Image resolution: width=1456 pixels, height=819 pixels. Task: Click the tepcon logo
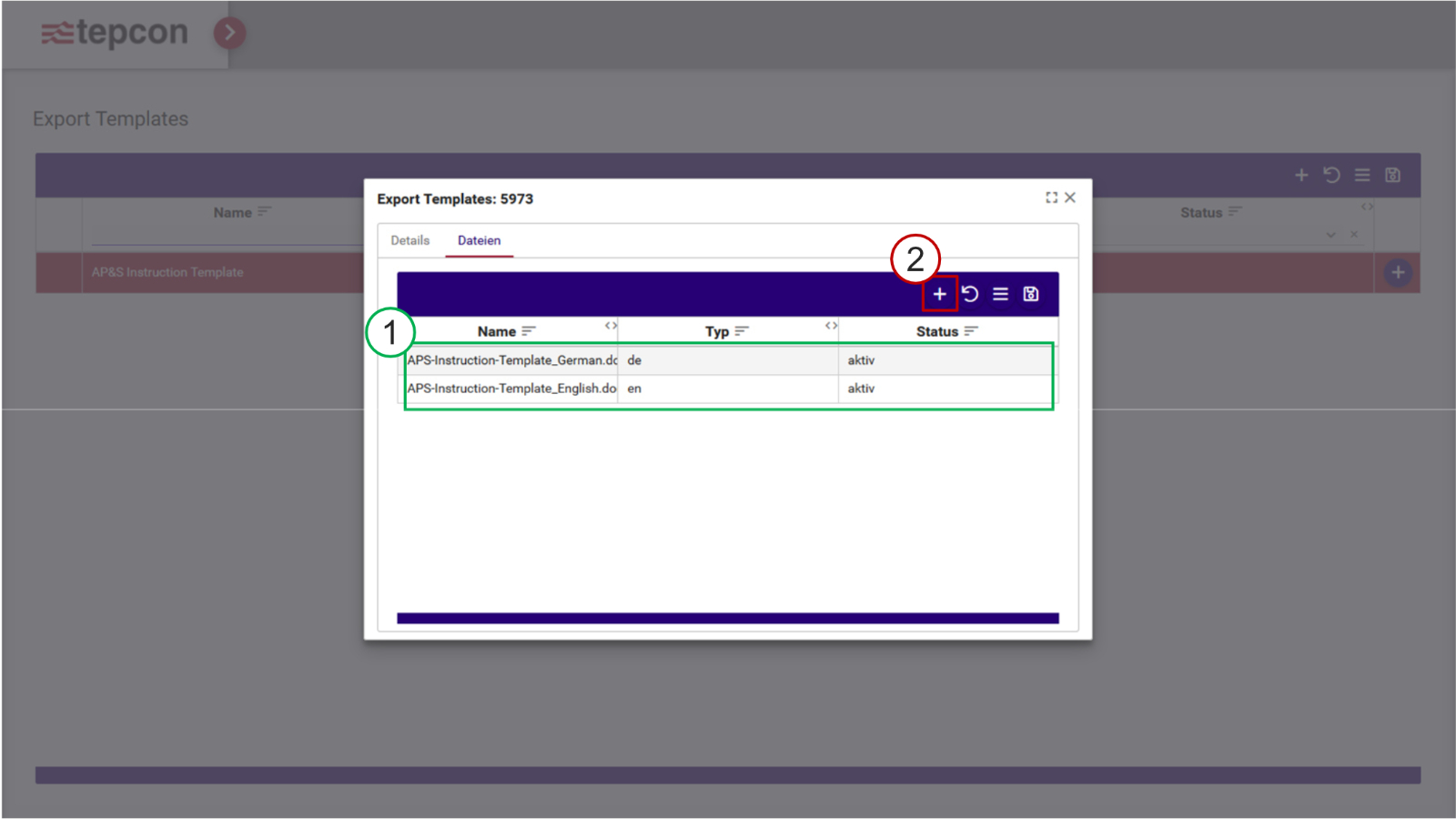(x=115, y=33)
